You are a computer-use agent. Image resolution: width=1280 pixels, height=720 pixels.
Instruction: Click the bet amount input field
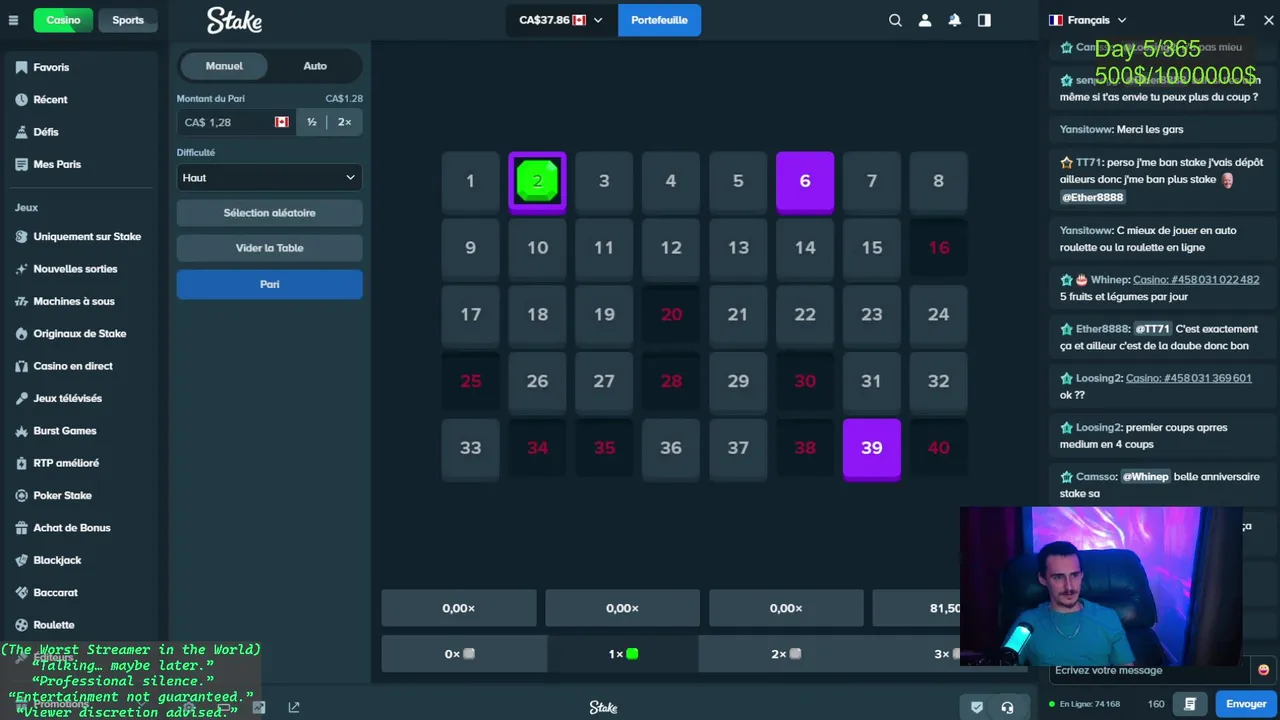[236, 122]
